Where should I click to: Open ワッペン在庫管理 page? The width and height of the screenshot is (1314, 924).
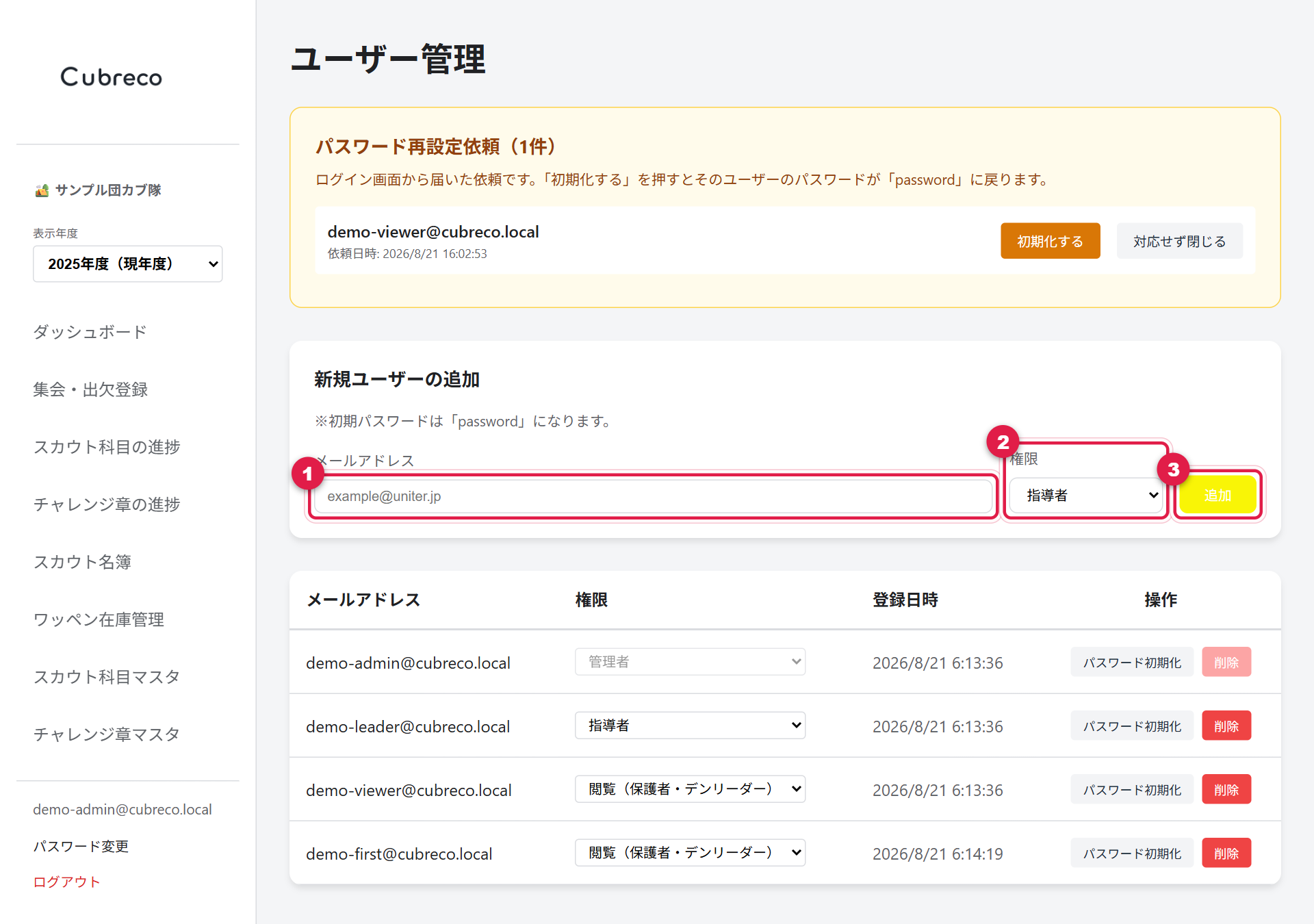point(99,619)
